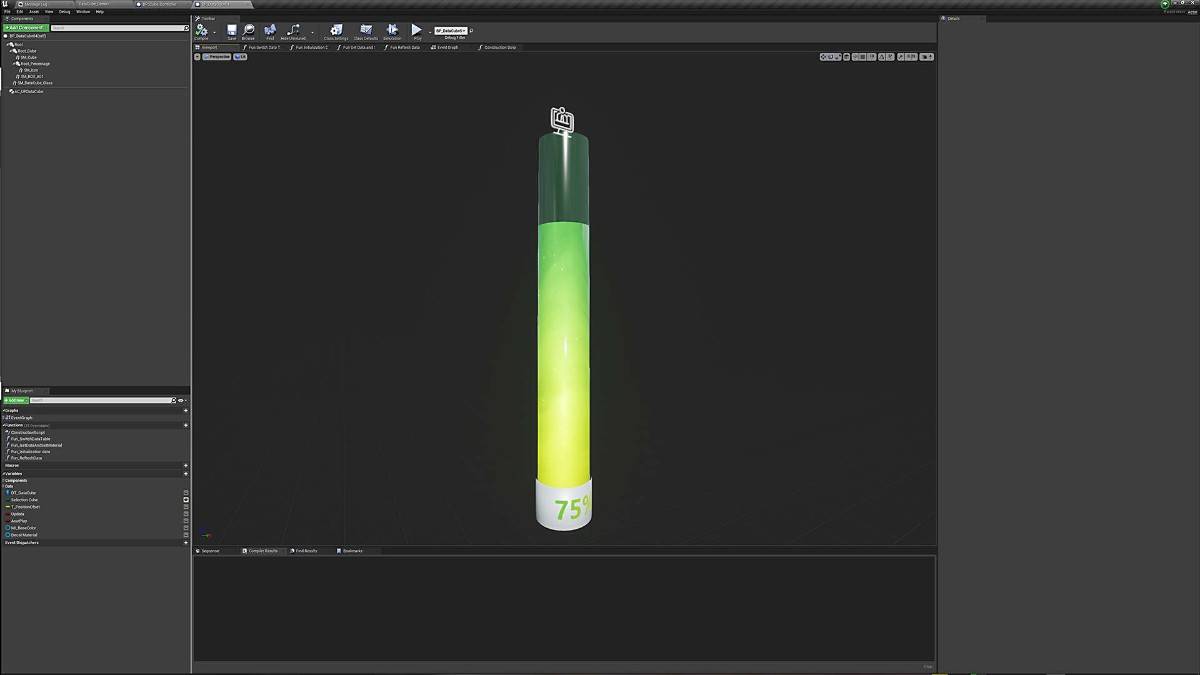Click search icon in My Blueprint search box
The image size is (1200, 675).
click(x=174, y=400)
